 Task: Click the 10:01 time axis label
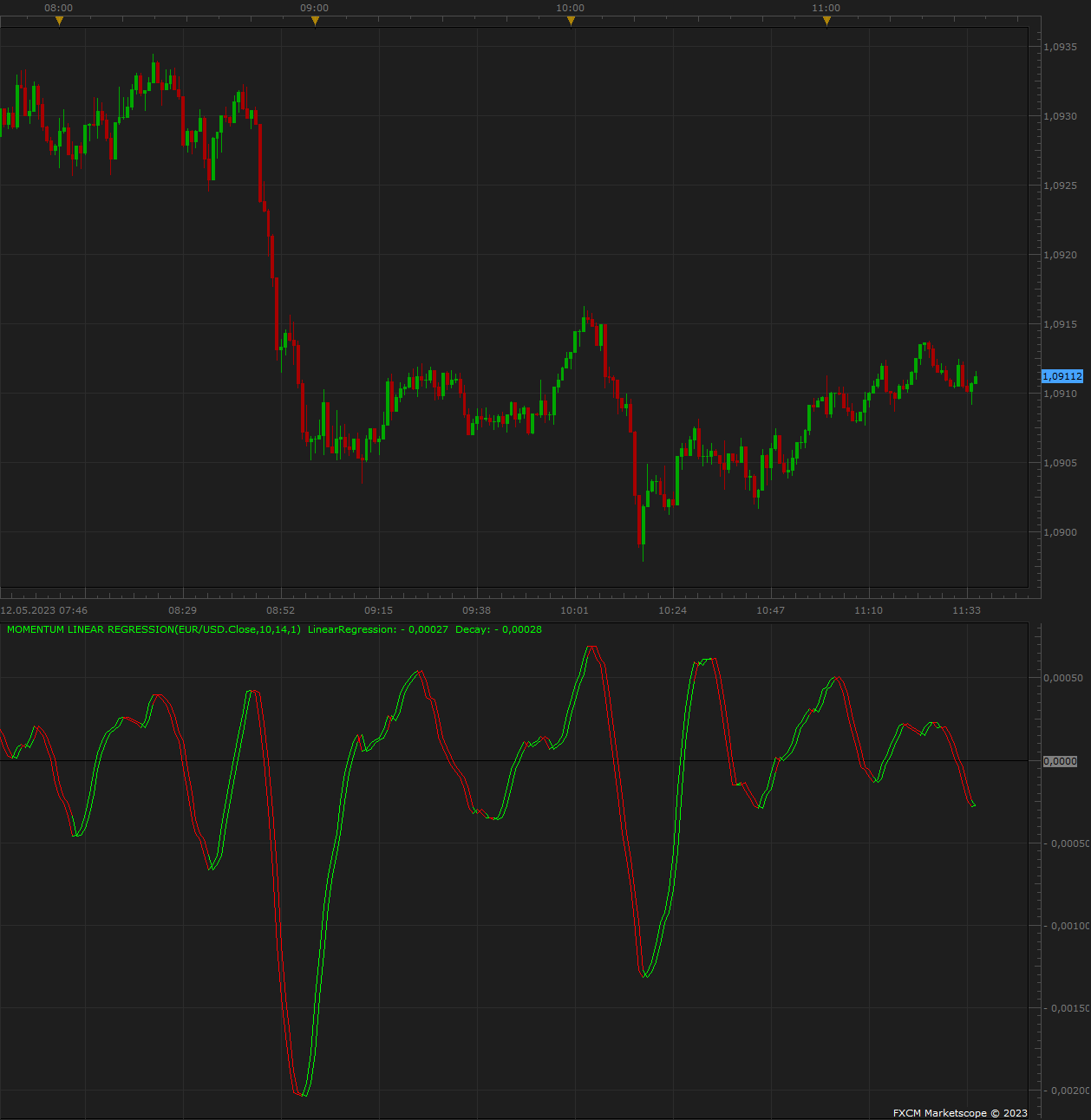coord(574,610)
